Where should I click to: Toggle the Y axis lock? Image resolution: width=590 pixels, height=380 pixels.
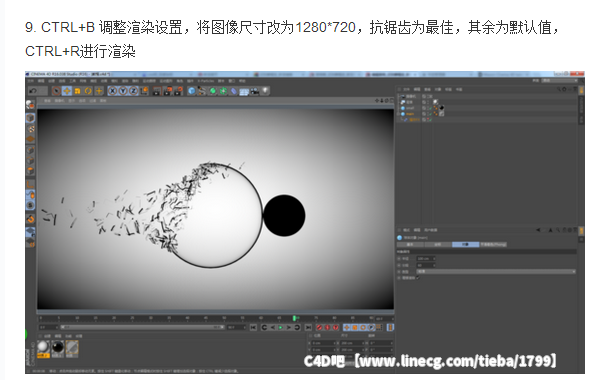tap(123, 91)
